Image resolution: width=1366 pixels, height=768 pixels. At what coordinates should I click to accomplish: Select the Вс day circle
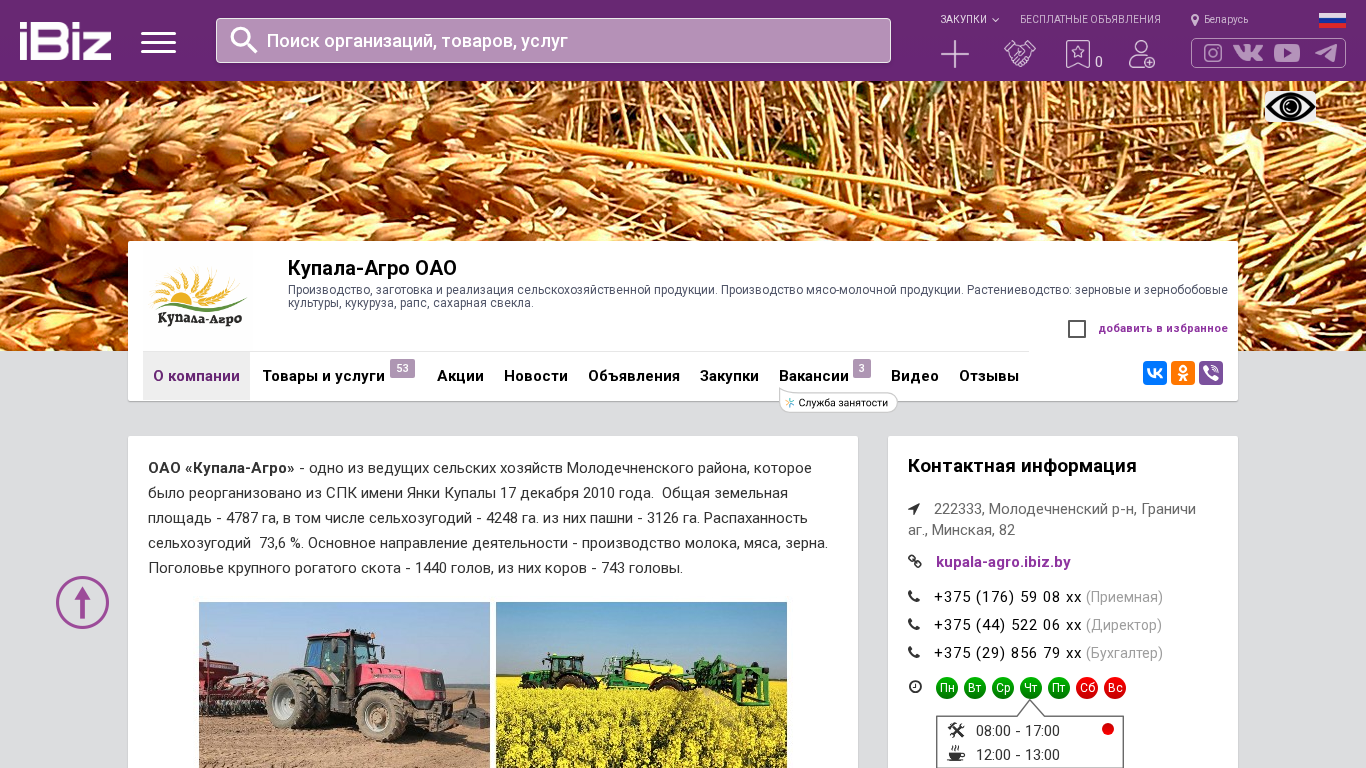click(x=1115, y=688)
